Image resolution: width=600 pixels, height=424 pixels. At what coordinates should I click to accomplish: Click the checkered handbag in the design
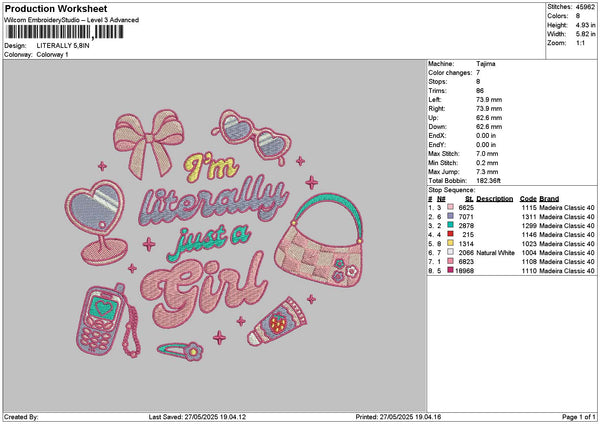click(x=318, y=240)
